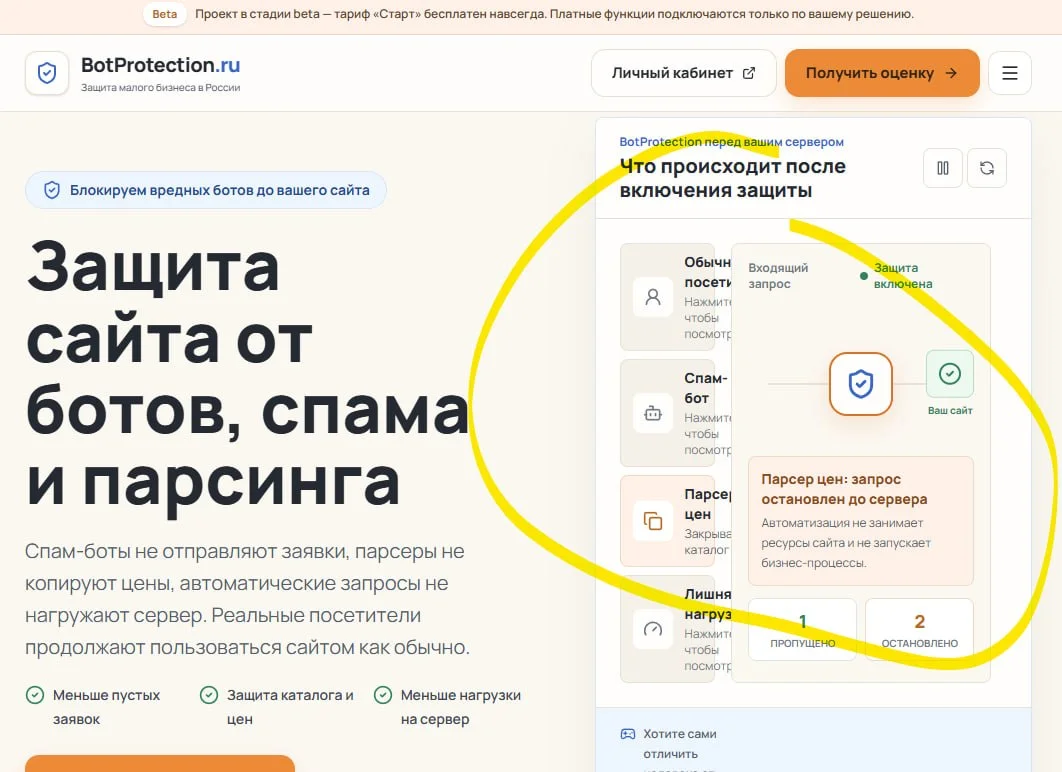
Task: Click the gamepad icon near 'Хотите сами'
Action: click(x=628, y=733)
